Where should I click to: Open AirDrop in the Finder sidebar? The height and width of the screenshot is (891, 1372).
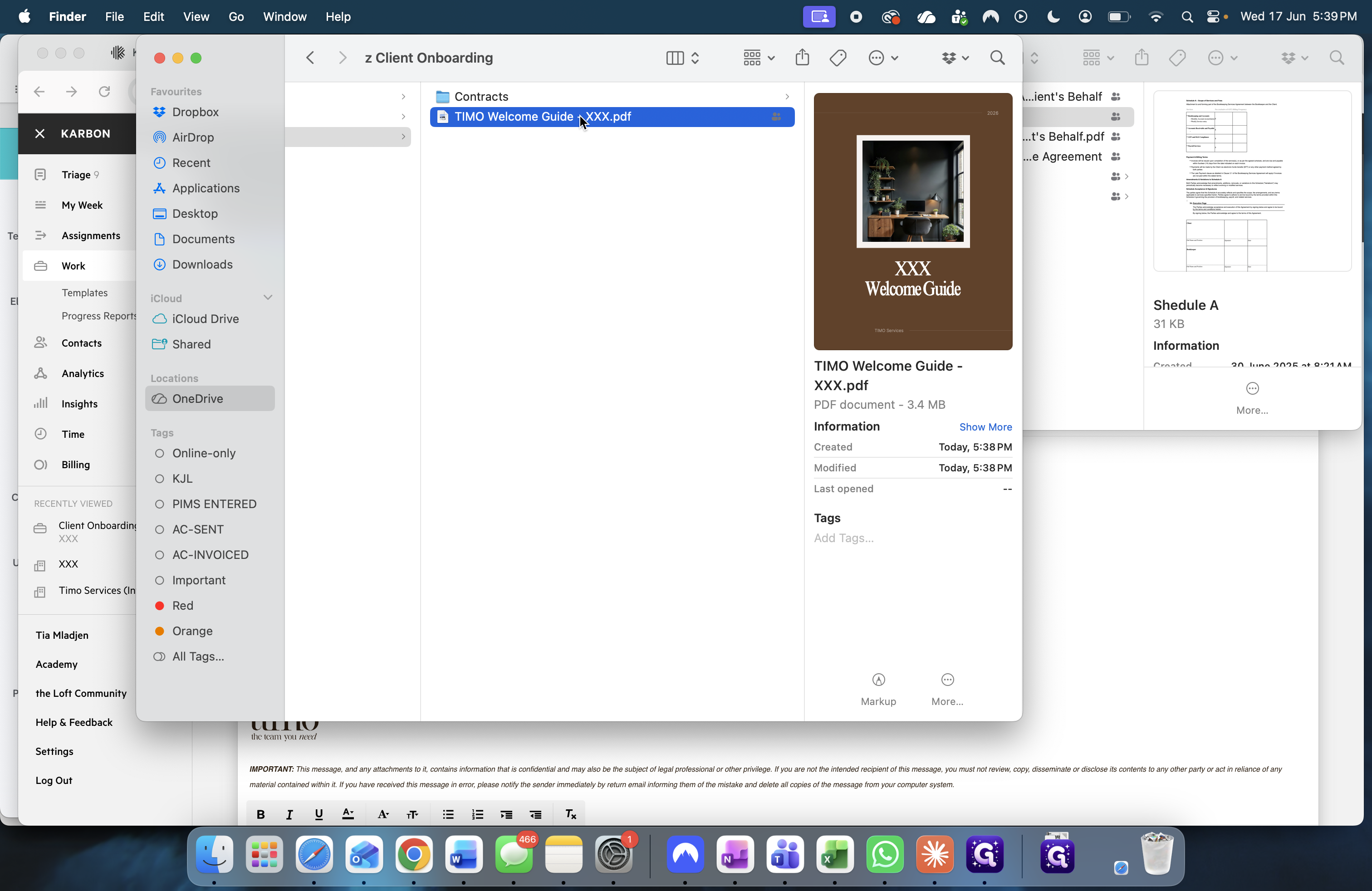click(210, 137)
